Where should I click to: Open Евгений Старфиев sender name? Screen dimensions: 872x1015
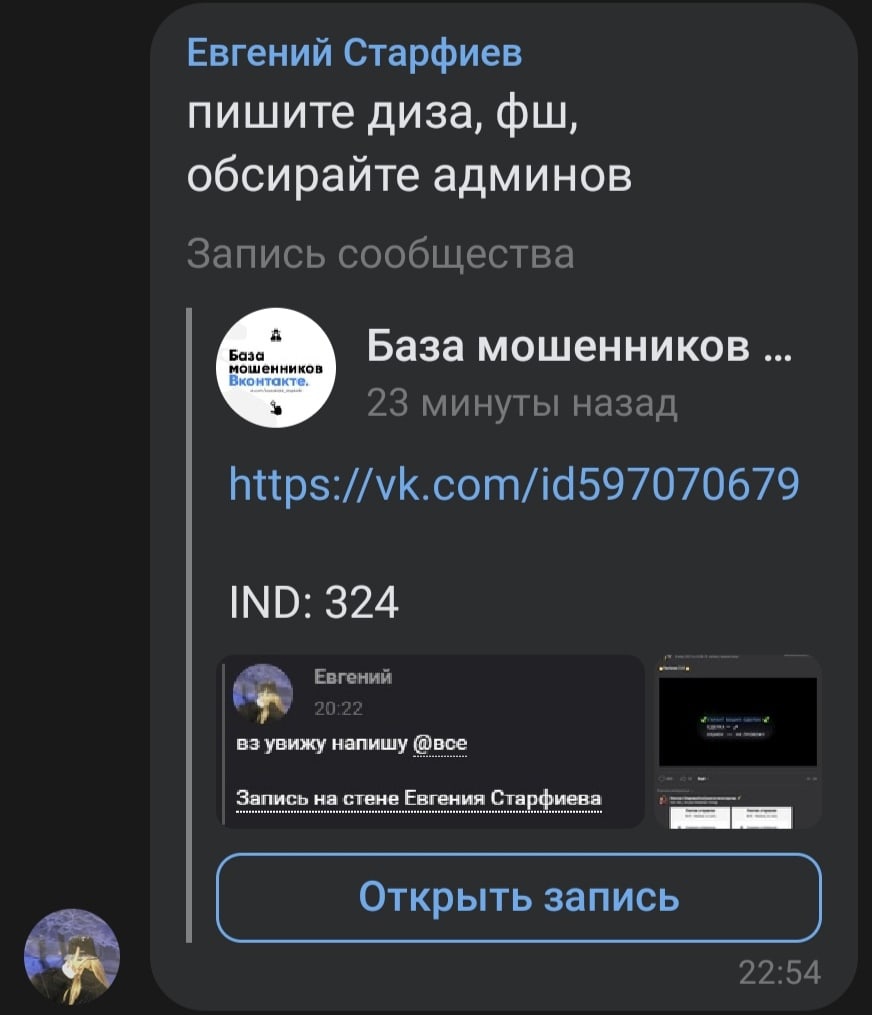tap(354, 52)
